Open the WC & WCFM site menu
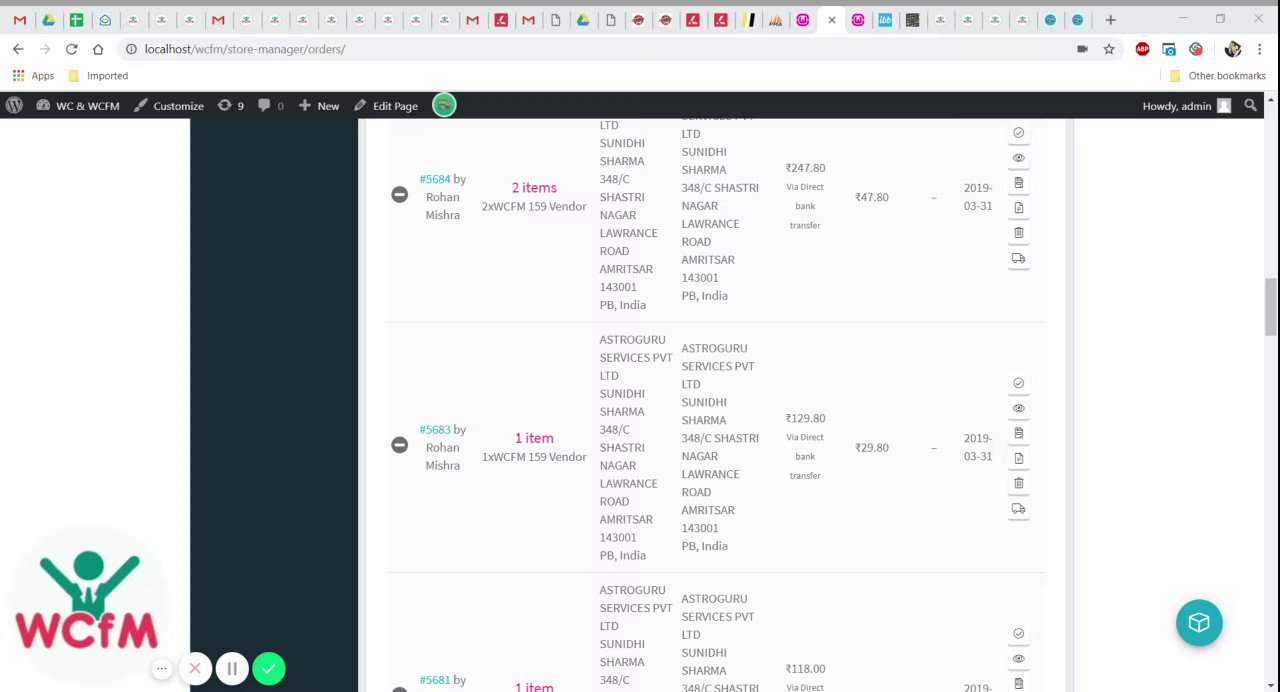 point(78,105)
